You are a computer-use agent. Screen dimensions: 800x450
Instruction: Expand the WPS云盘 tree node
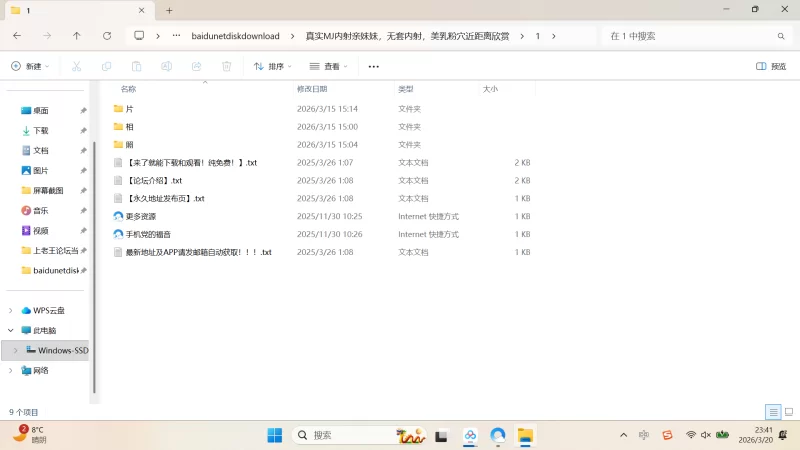[x=11, y=310]
